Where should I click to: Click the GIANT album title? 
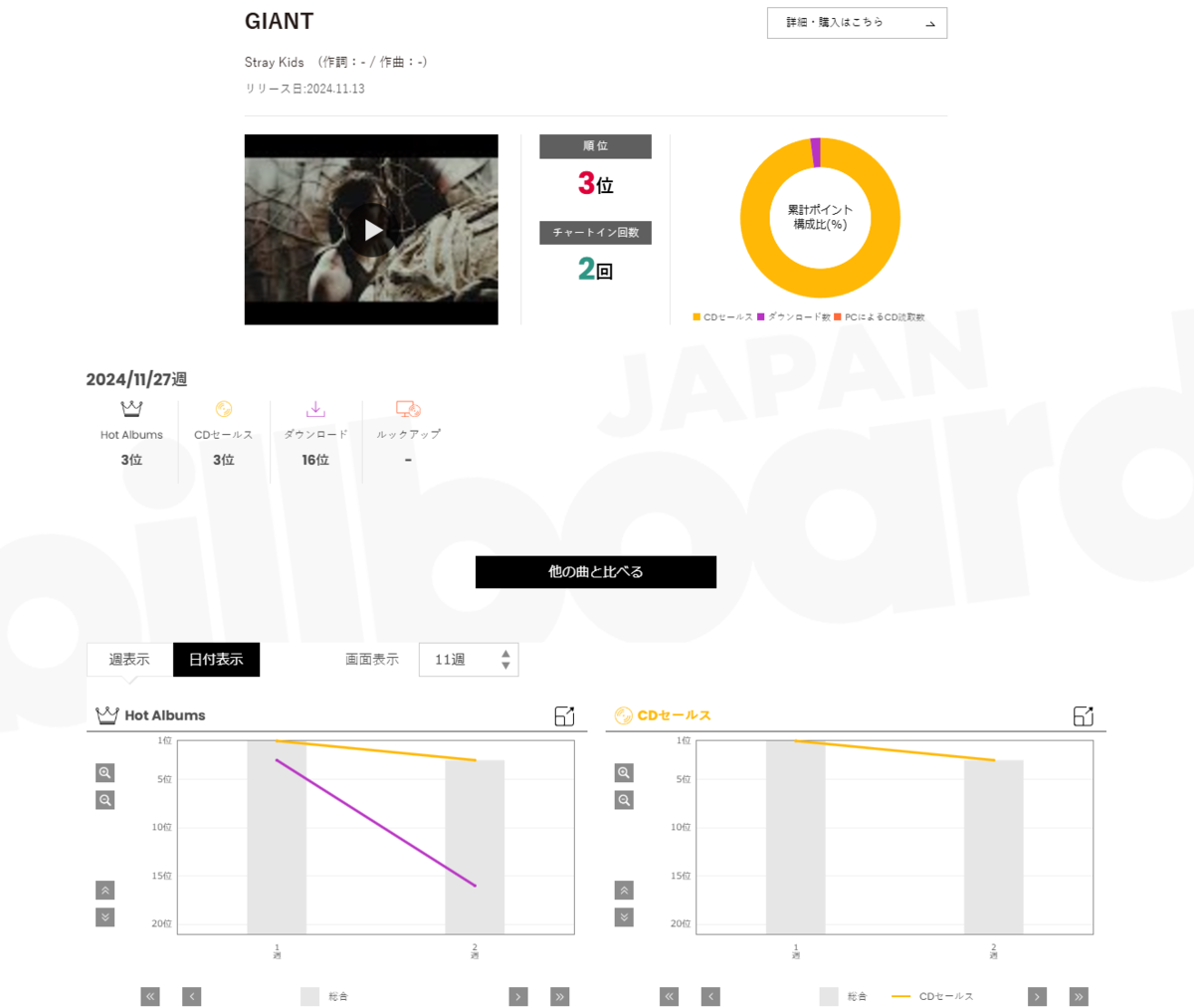280,21
